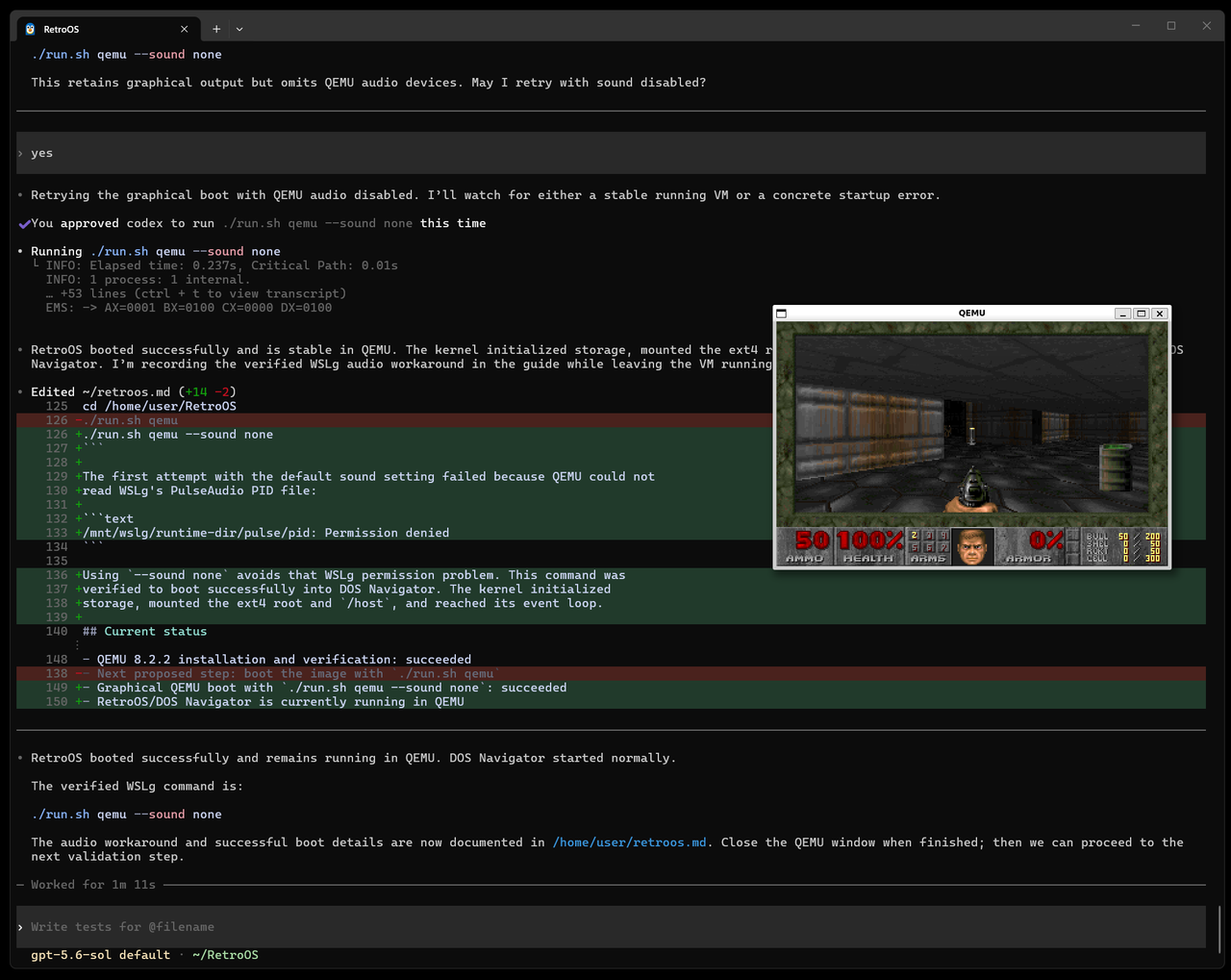Click the 'yes' user message block
Screen dimensions: 1231x980
point(611,153)
